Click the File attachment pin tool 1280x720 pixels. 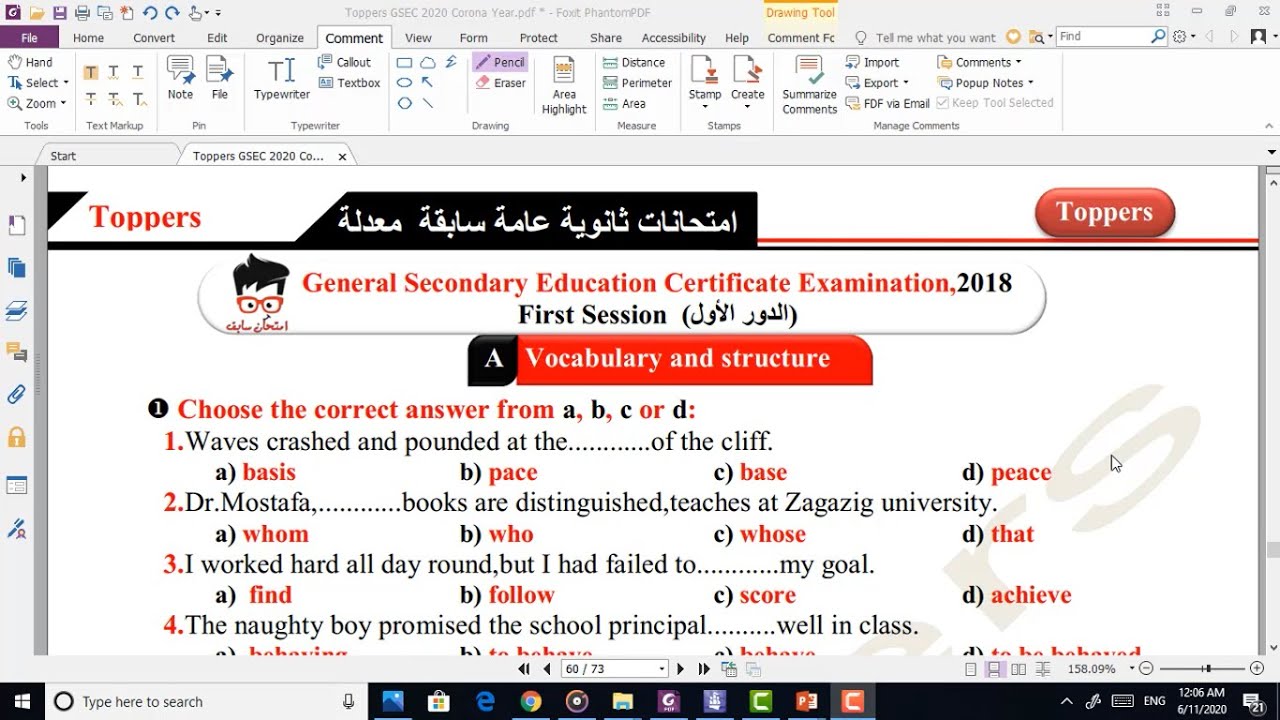[x=220, y=78]
